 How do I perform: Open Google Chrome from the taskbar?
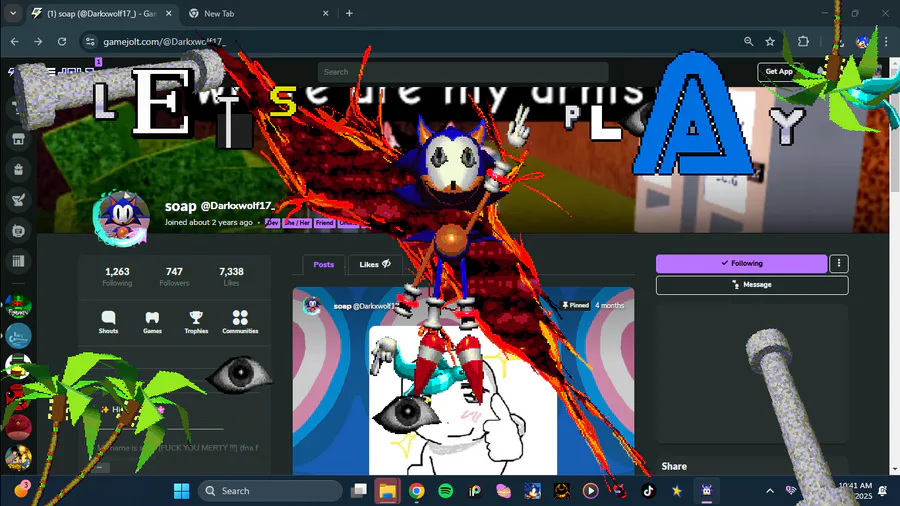417,491
